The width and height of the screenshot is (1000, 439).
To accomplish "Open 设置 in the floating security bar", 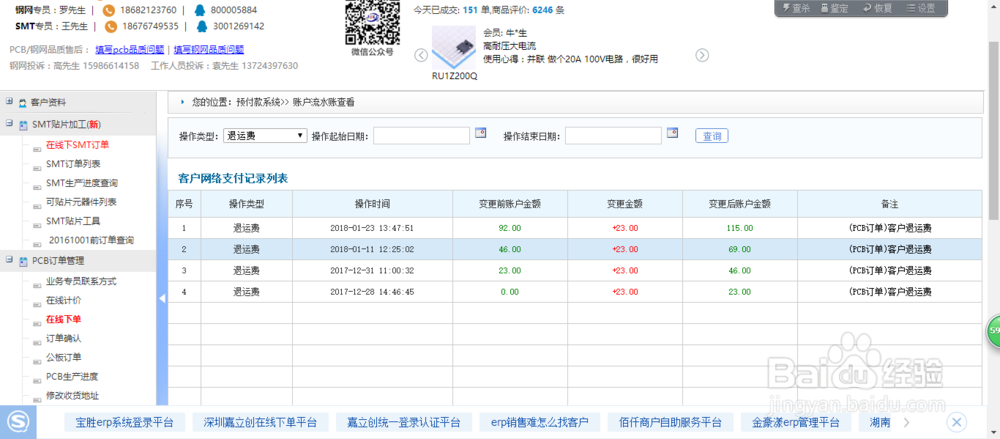I will (921, 8).
